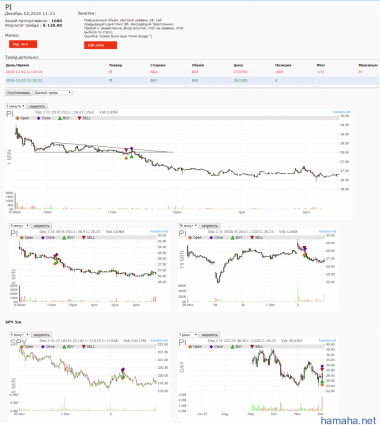The image size is (380, 425).
Task: Click hamaha.net link on 5-minute PI chart
Action: tap(159, 231)
